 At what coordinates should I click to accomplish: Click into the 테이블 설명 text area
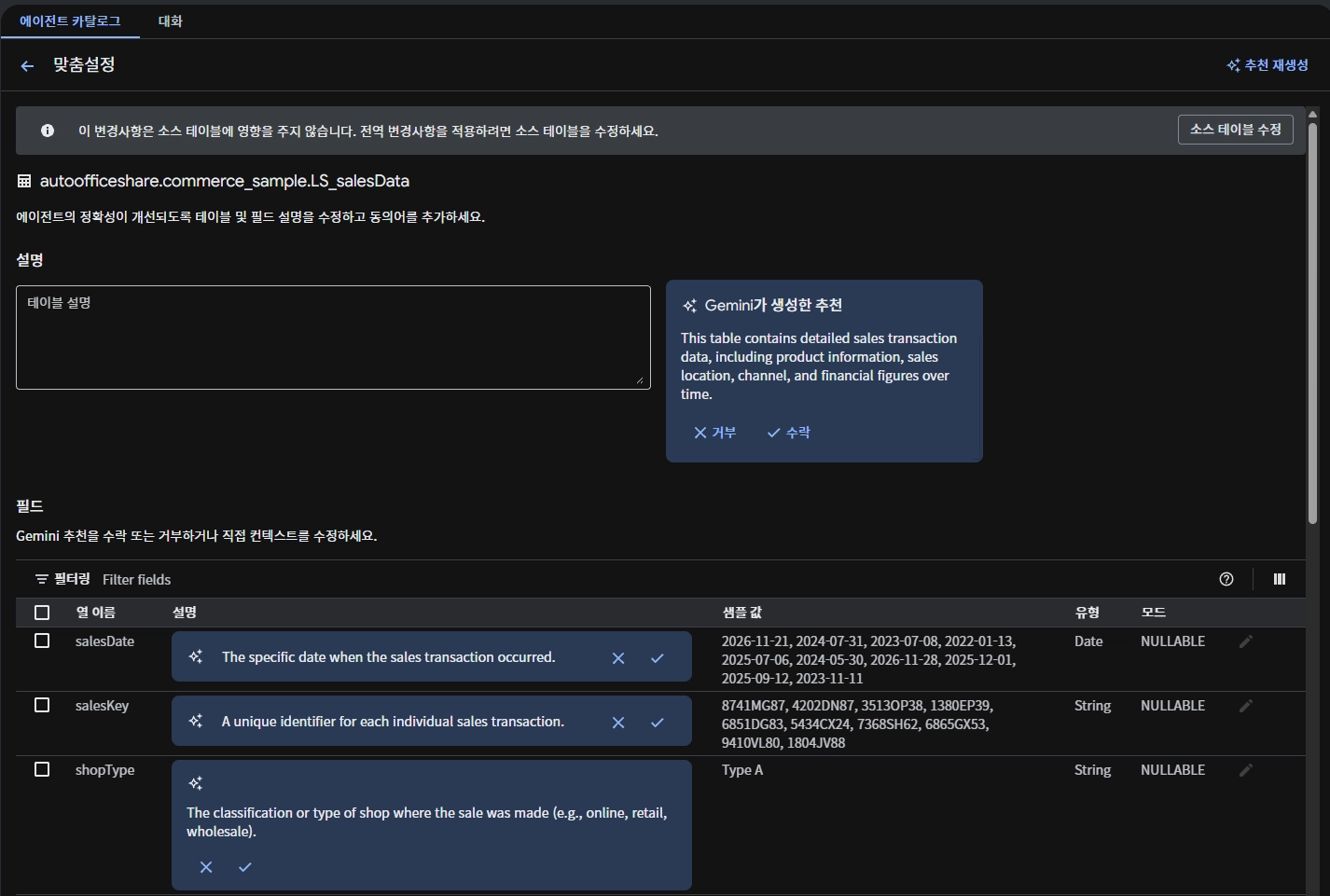tap(333, 338)
